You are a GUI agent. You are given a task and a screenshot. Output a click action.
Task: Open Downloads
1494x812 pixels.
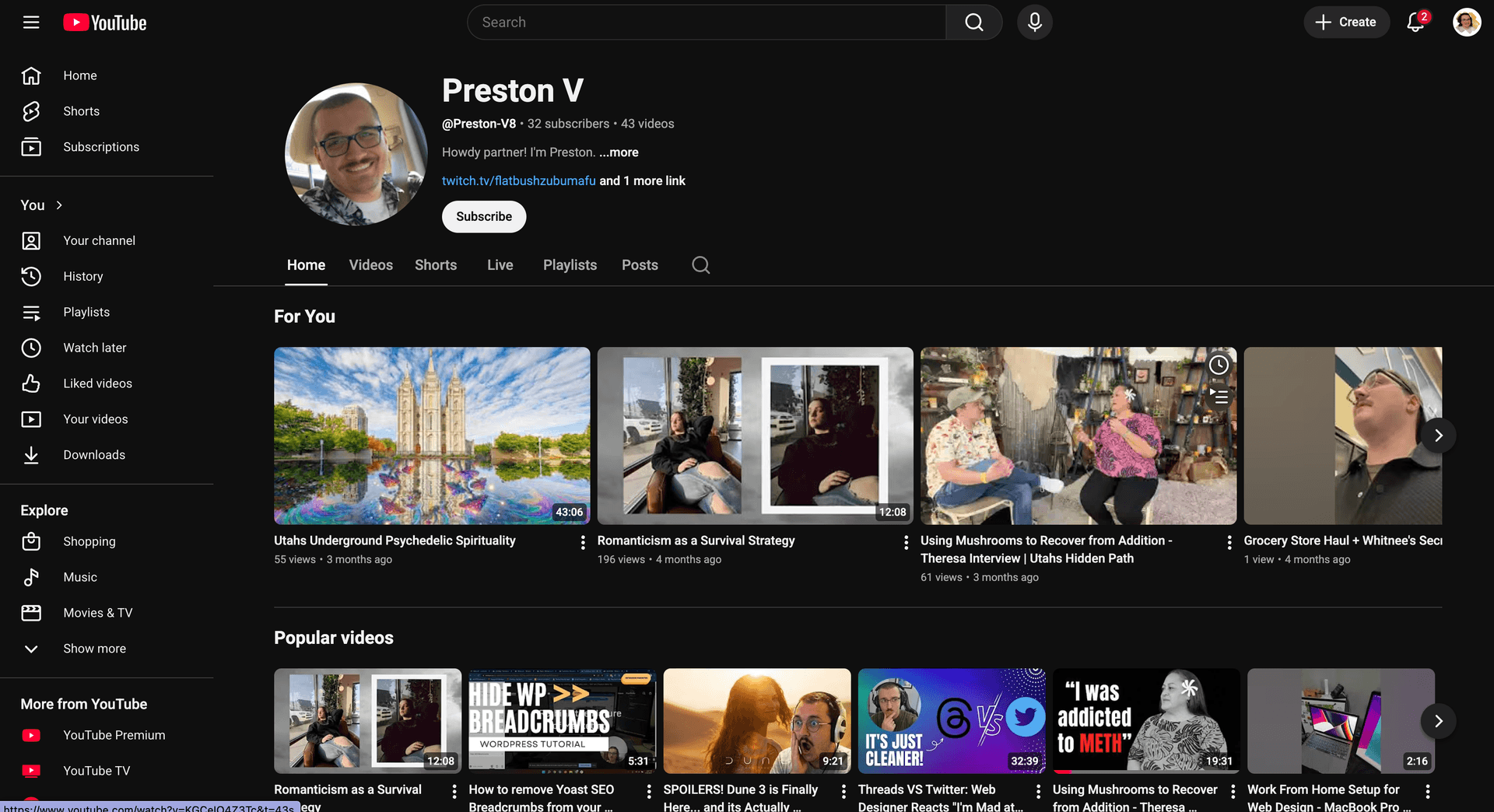click(x=107, y=455)
